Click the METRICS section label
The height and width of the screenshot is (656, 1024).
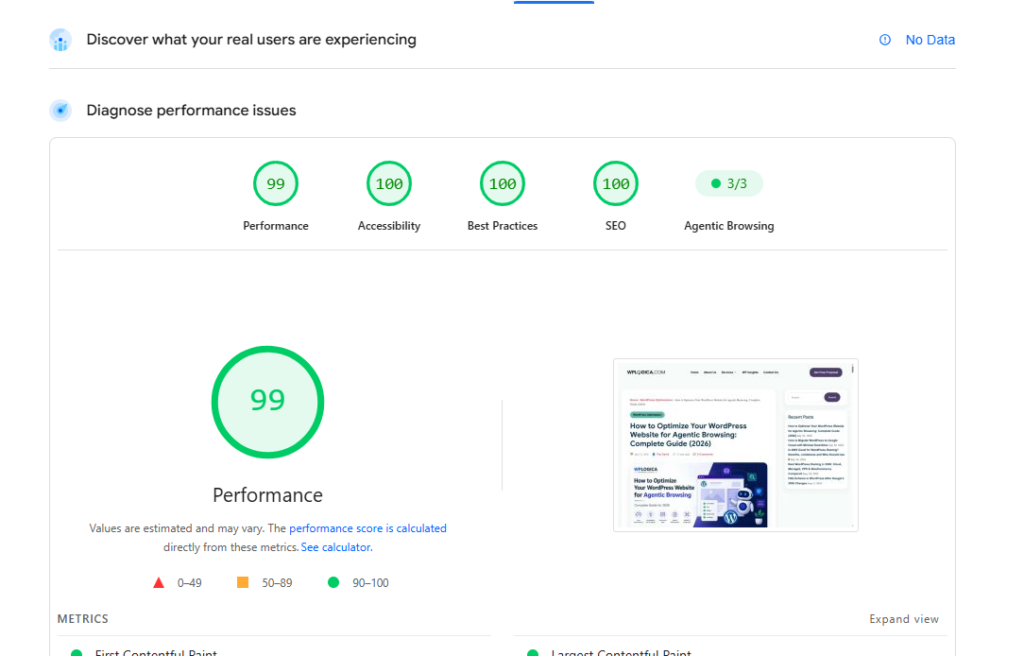83,619
